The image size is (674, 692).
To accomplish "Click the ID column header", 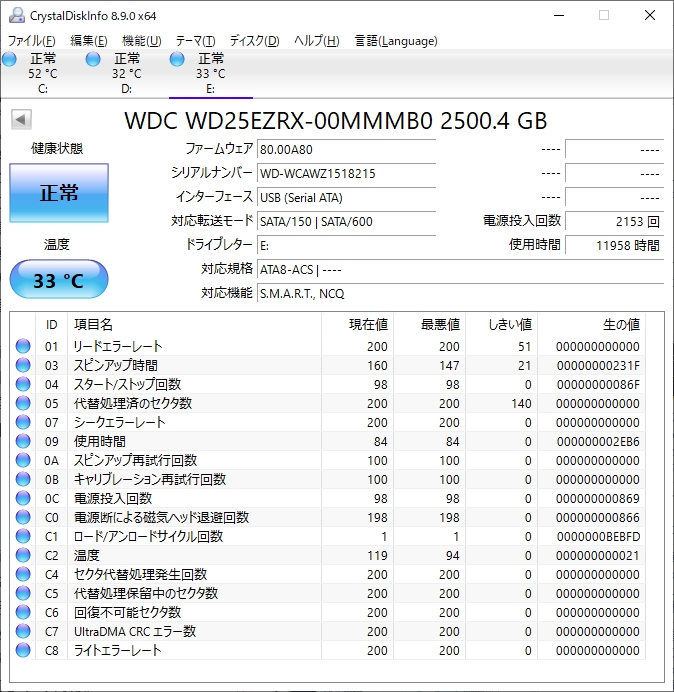I will click(x=52, y=325).
